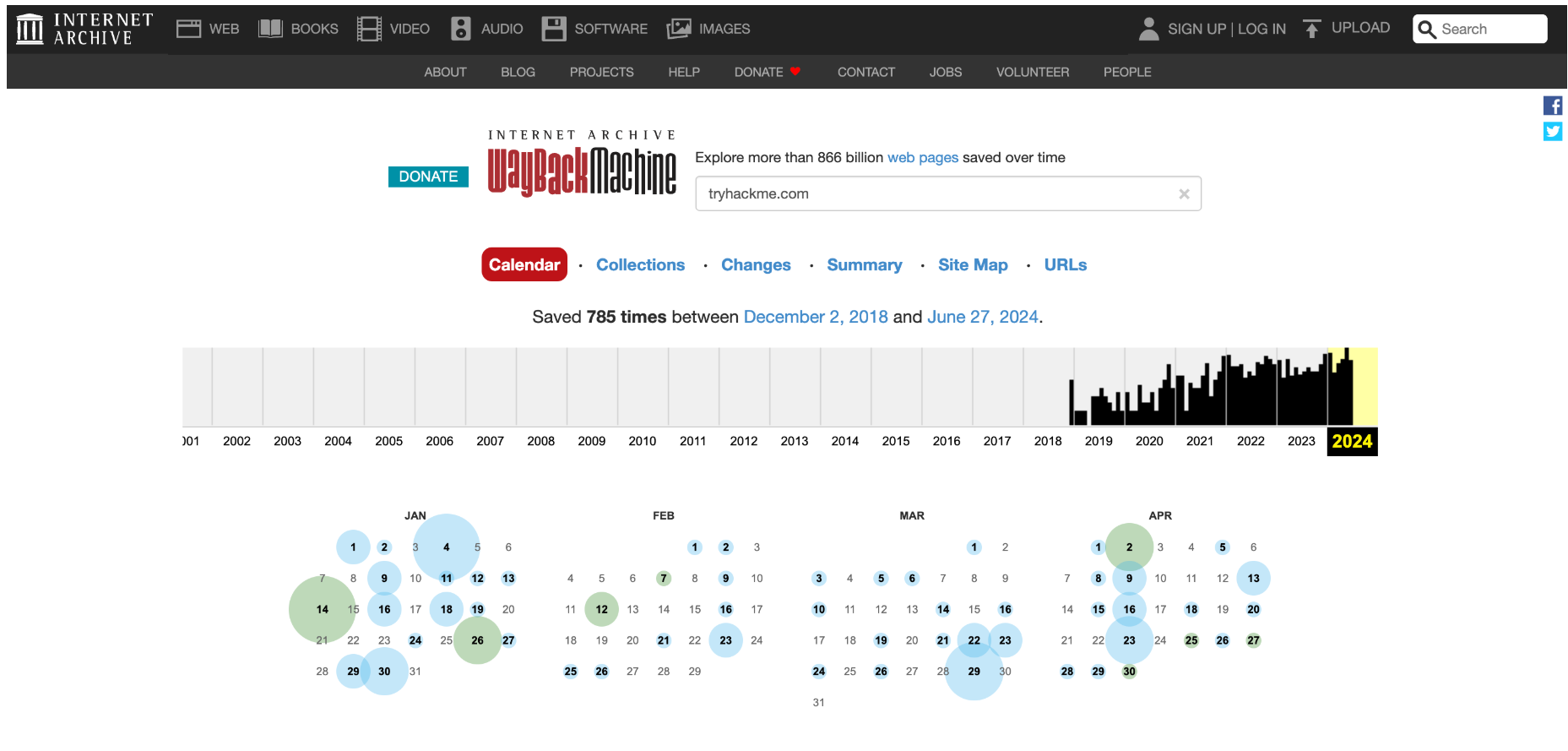Click the user avatar icon
This screenshot has width=1568, height=751.
[x=1148, y=29]
